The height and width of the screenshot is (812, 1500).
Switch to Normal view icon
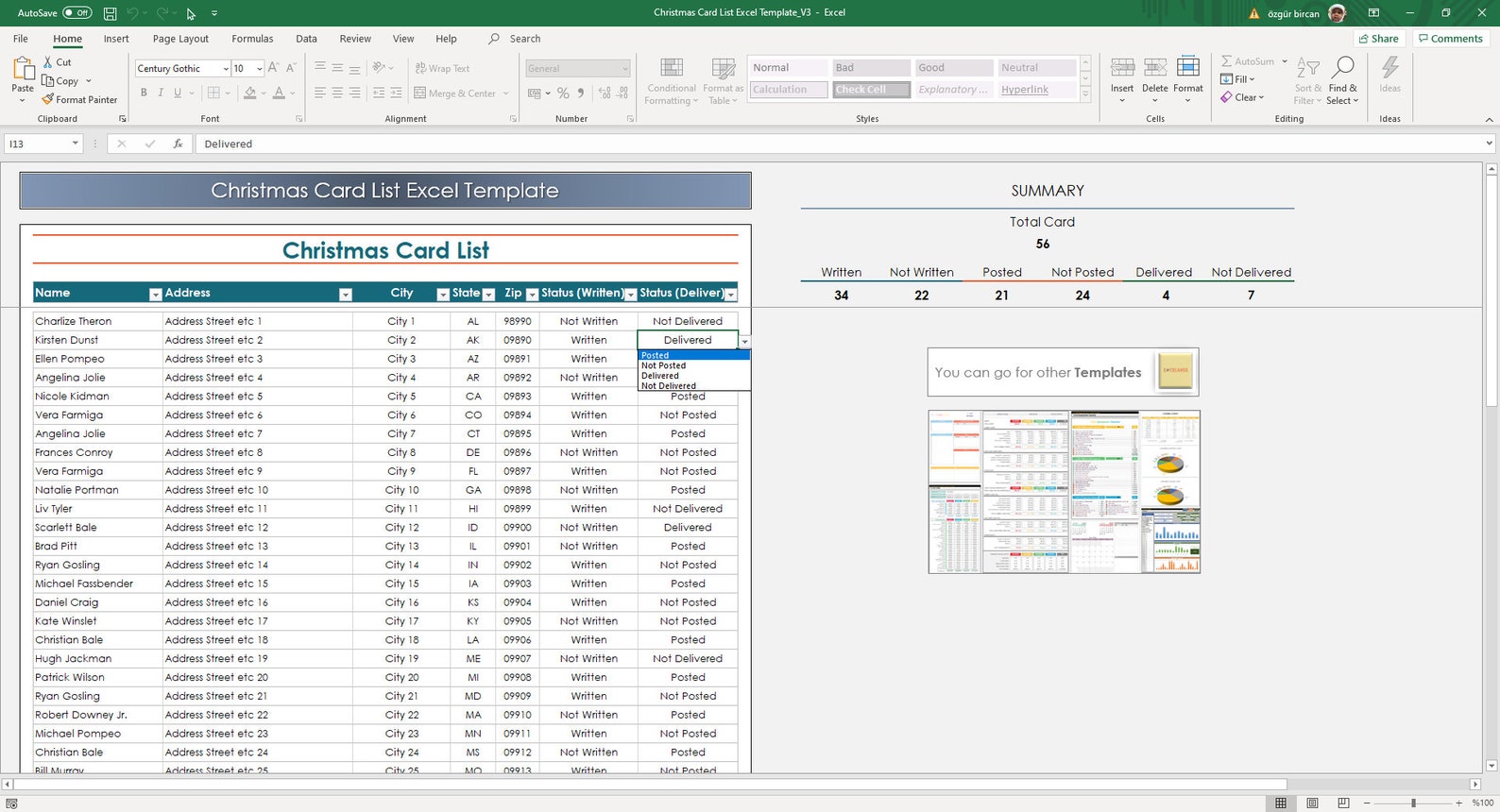coord(1281,803)
